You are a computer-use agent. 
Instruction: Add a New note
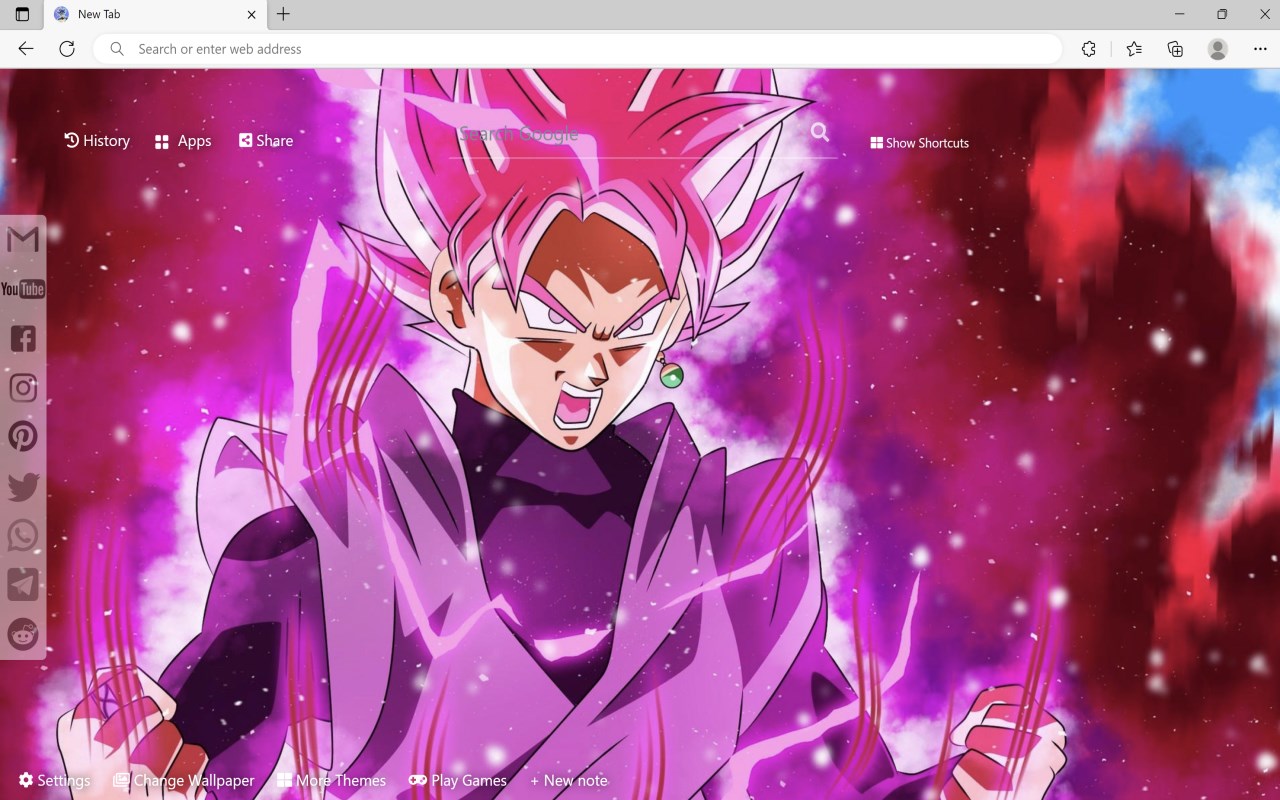[x=569, y=780]
